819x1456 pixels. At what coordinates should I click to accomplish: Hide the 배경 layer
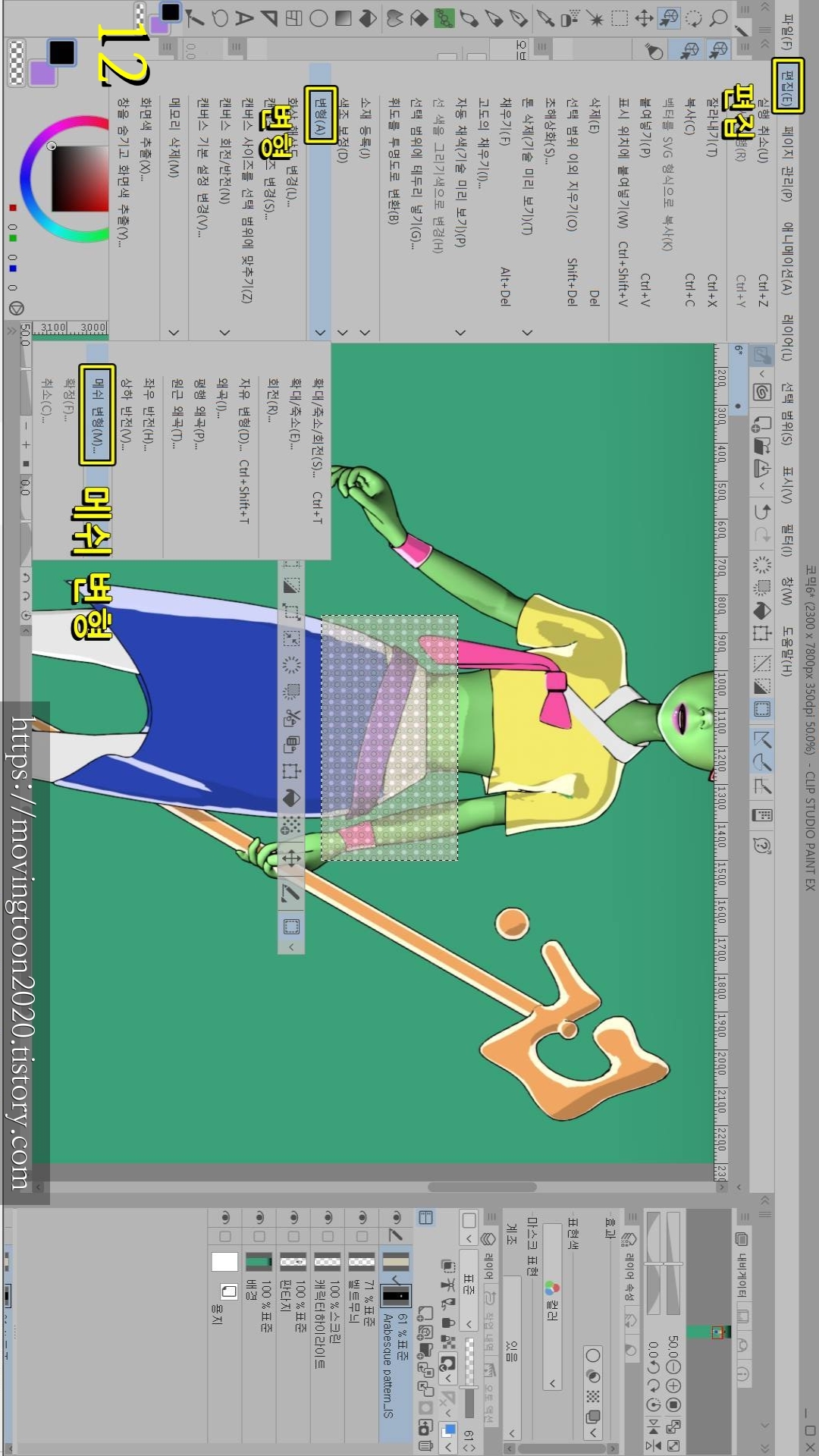pos(259,1218)
